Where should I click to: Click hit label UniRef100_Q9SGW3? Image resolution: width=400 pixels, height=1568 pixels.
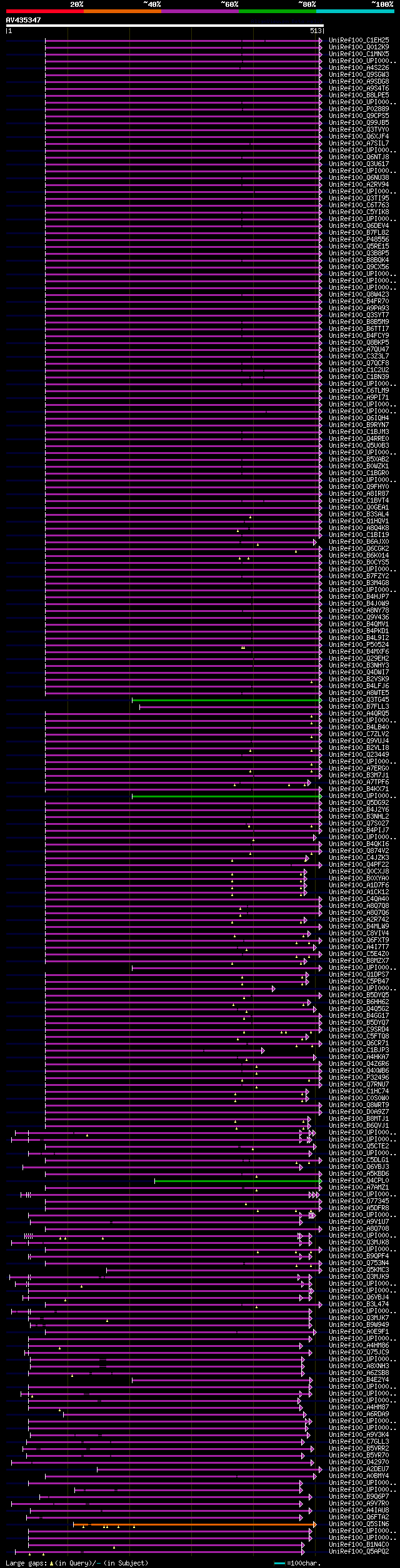(359, 74)
